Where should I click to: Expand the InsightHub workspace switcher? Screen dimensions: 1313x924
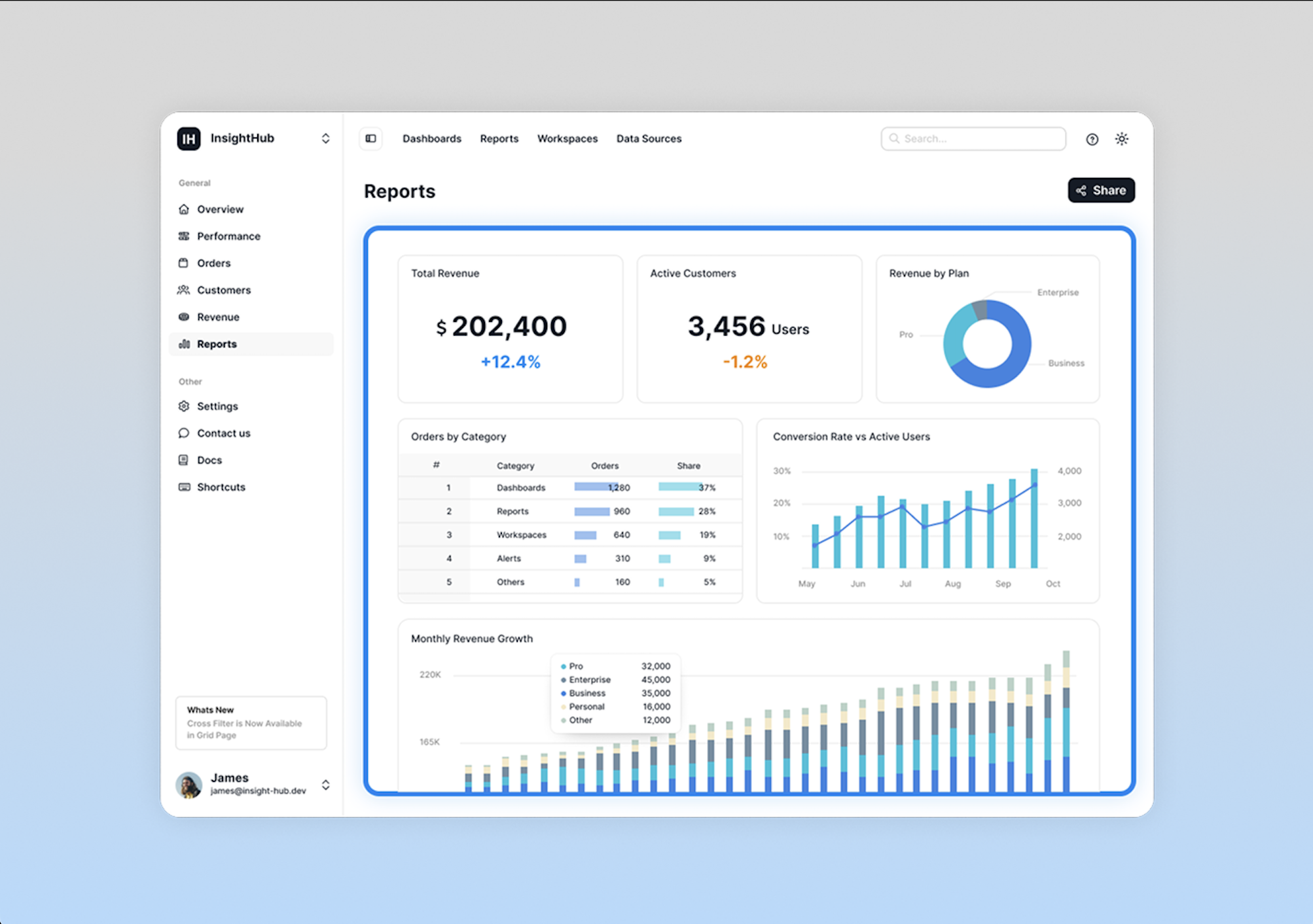point(325,139)
